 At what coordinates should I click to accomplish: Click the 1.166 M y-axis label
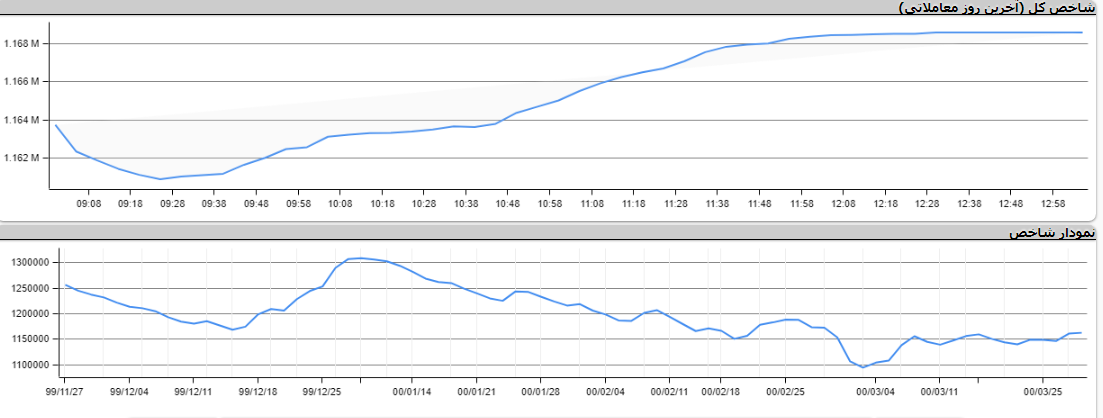(22, 82)
